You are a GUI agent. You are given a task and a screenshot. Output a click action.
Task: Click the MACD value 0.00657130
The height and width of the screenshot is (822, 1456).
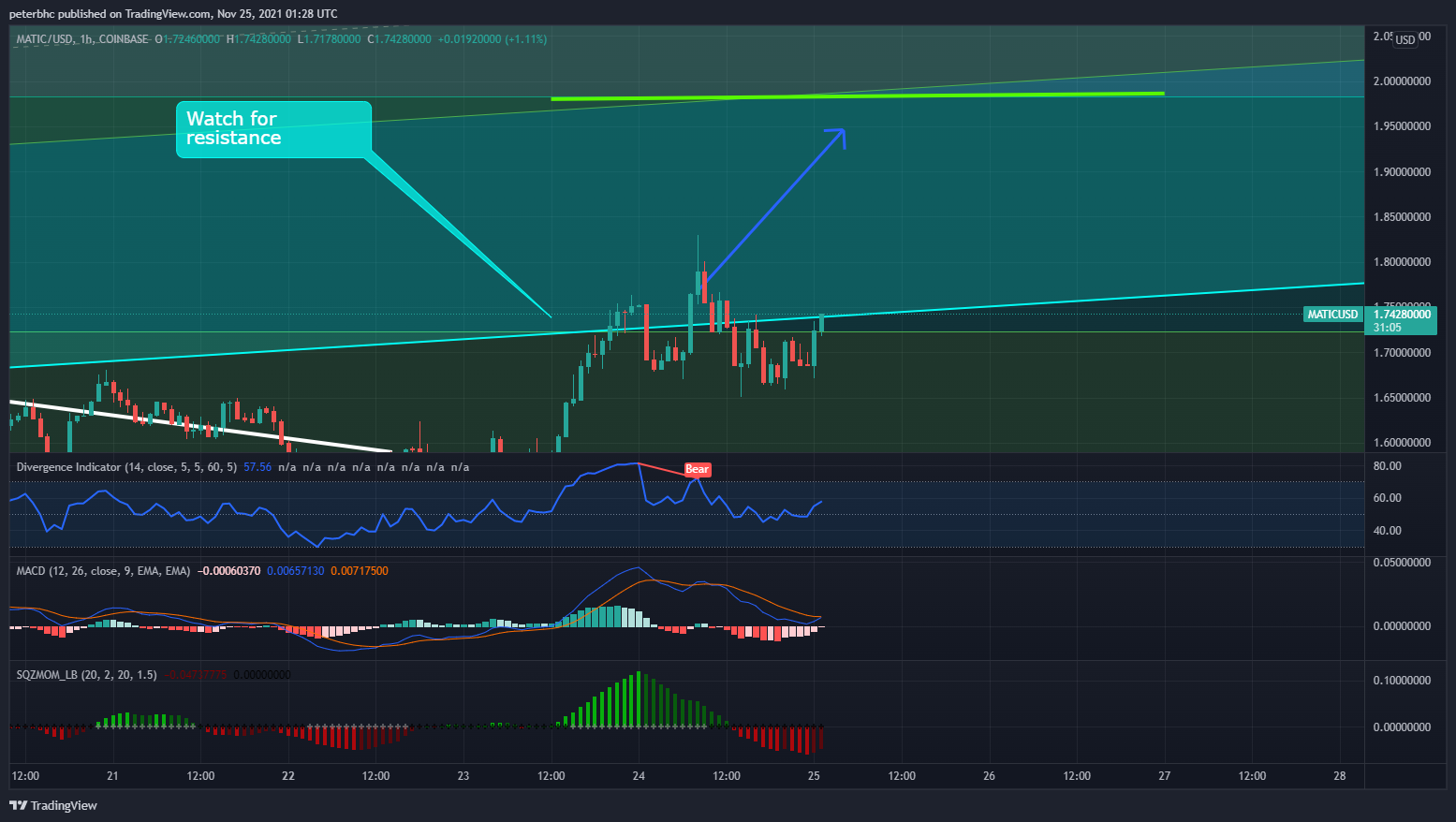295,570
